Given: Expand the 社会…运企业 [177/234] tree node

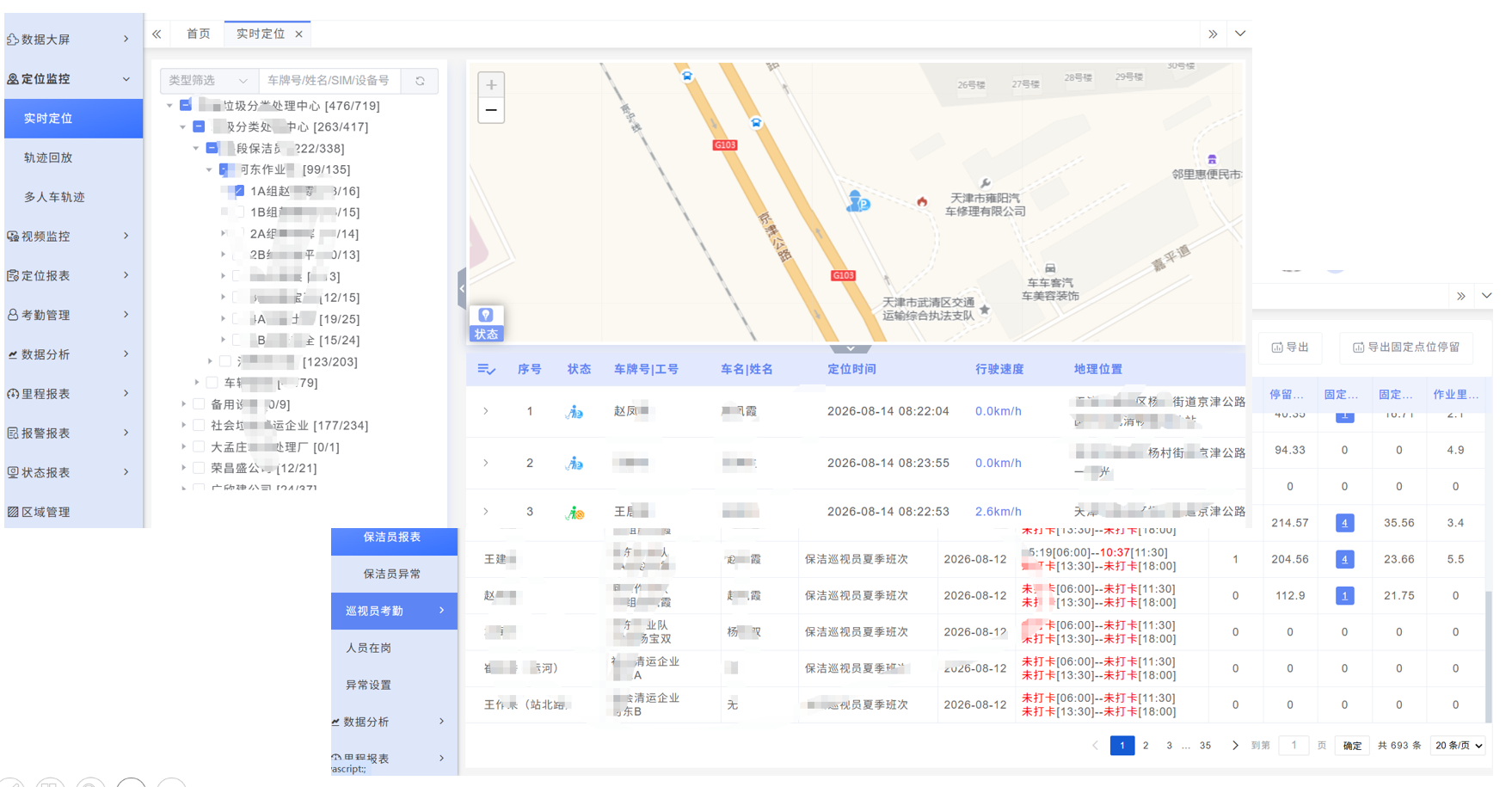Looking at the screenshot, I should click(x=183, y=426).
